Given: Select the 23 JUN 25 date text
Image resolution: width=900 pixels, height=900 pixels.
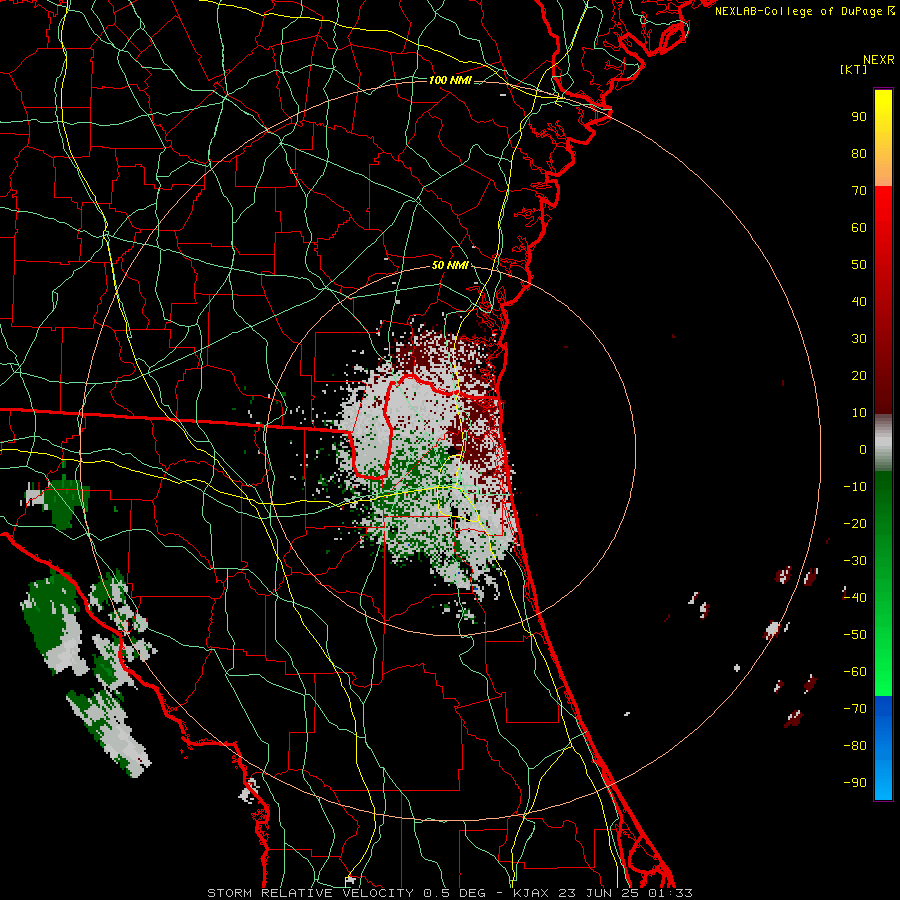Looking at the screenshot, I should click(602, 893).
